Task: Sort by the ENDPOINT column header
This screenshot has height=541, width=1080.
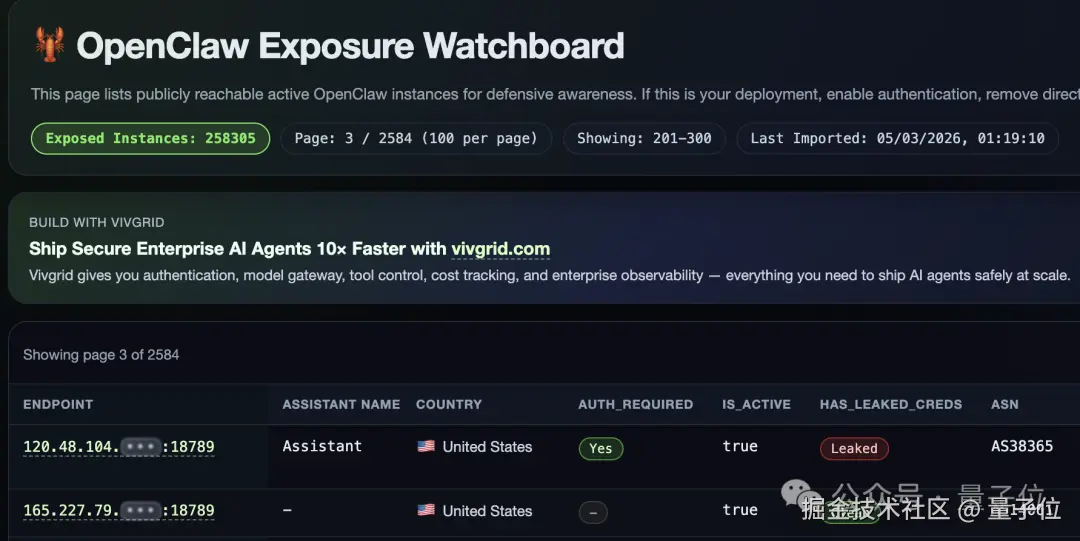Action: pyautogui.click(x=58, y=404)
